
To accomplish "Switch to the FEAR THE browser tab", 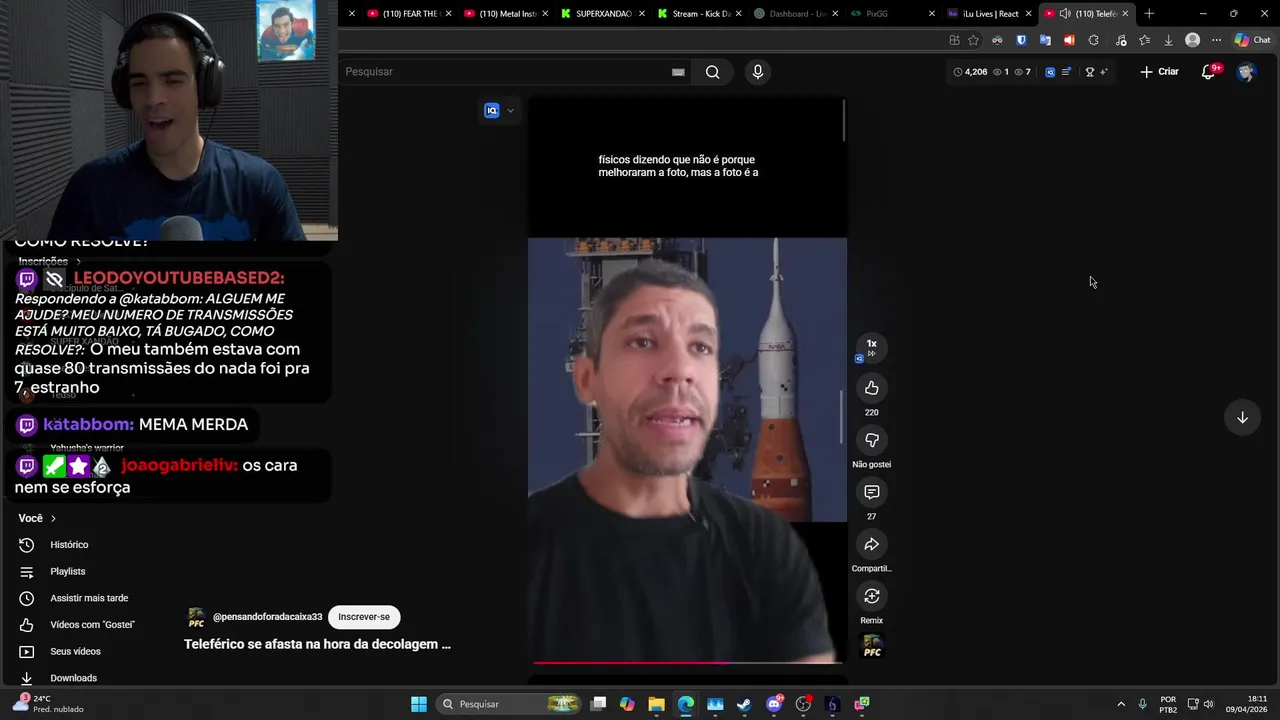I will click(x=410, y=14).
